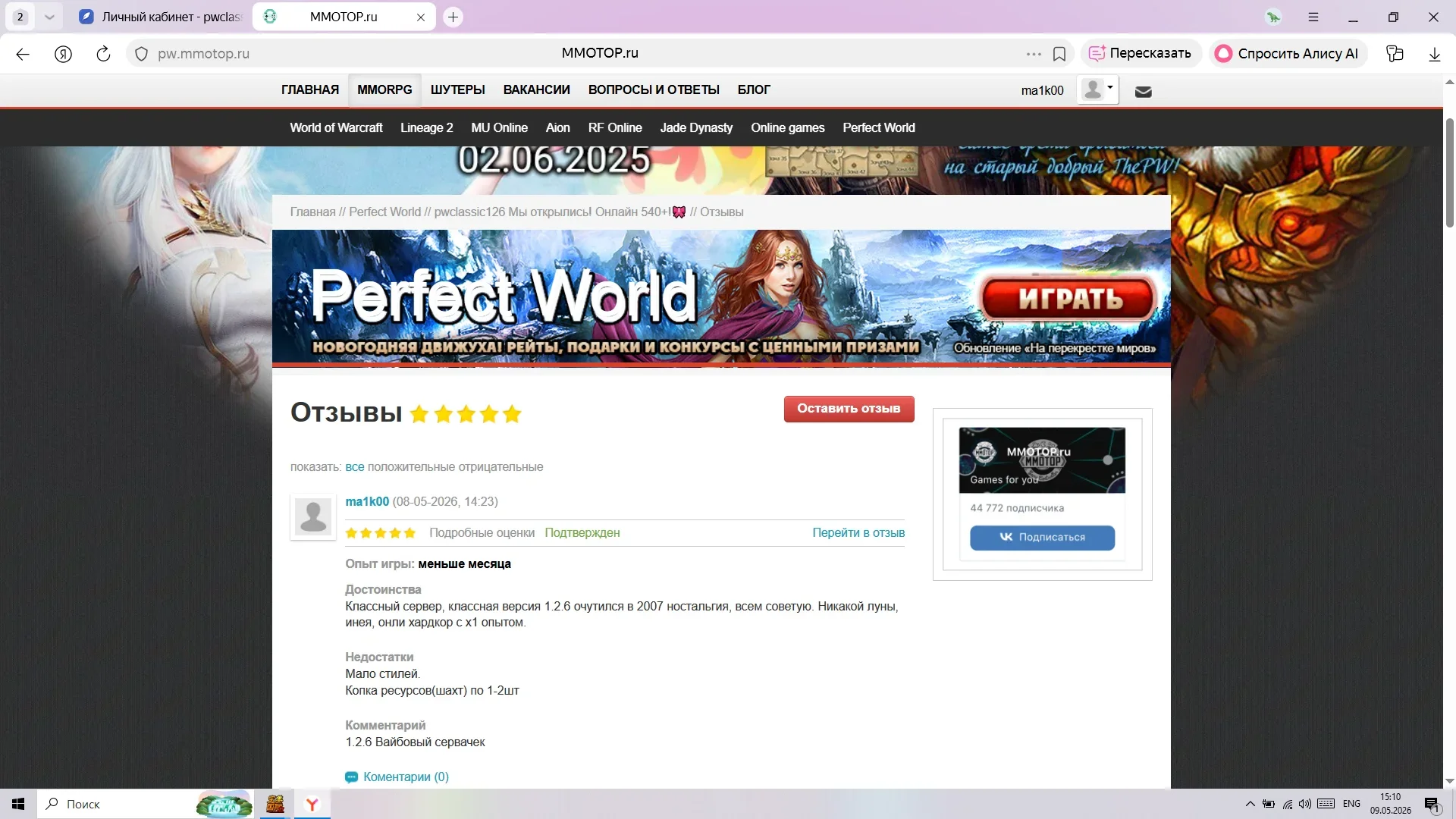The height and width of the screenshot is (819, 1456).
Task: Select MU Online in the game bar
Action: (x=499, y=127)
